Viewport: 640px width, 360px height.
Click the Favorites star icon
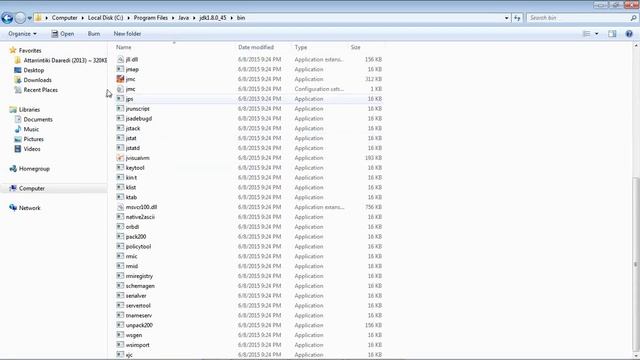13,50
